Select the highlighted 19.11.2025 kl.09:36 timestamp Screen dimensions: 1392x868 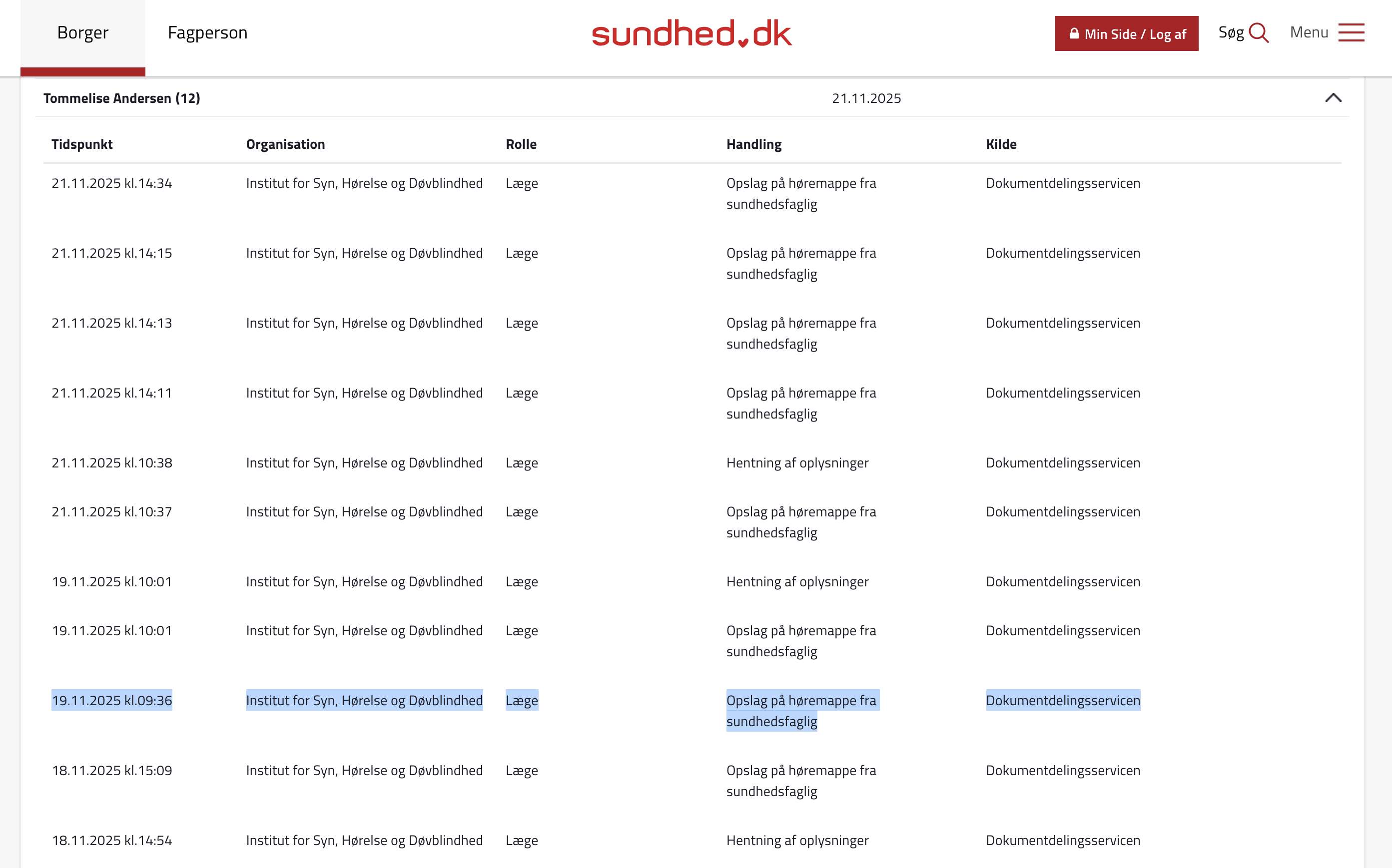(112, 700)
